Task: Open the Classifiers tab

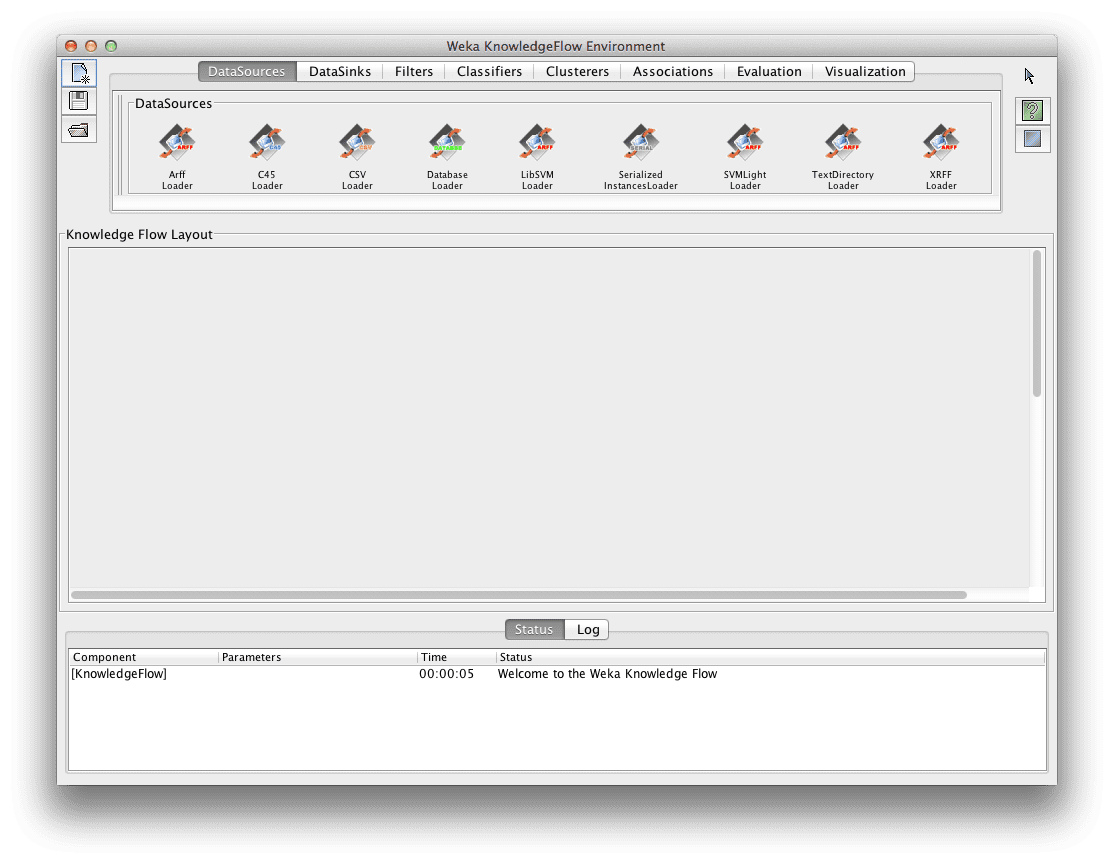Action: [489, 71]
